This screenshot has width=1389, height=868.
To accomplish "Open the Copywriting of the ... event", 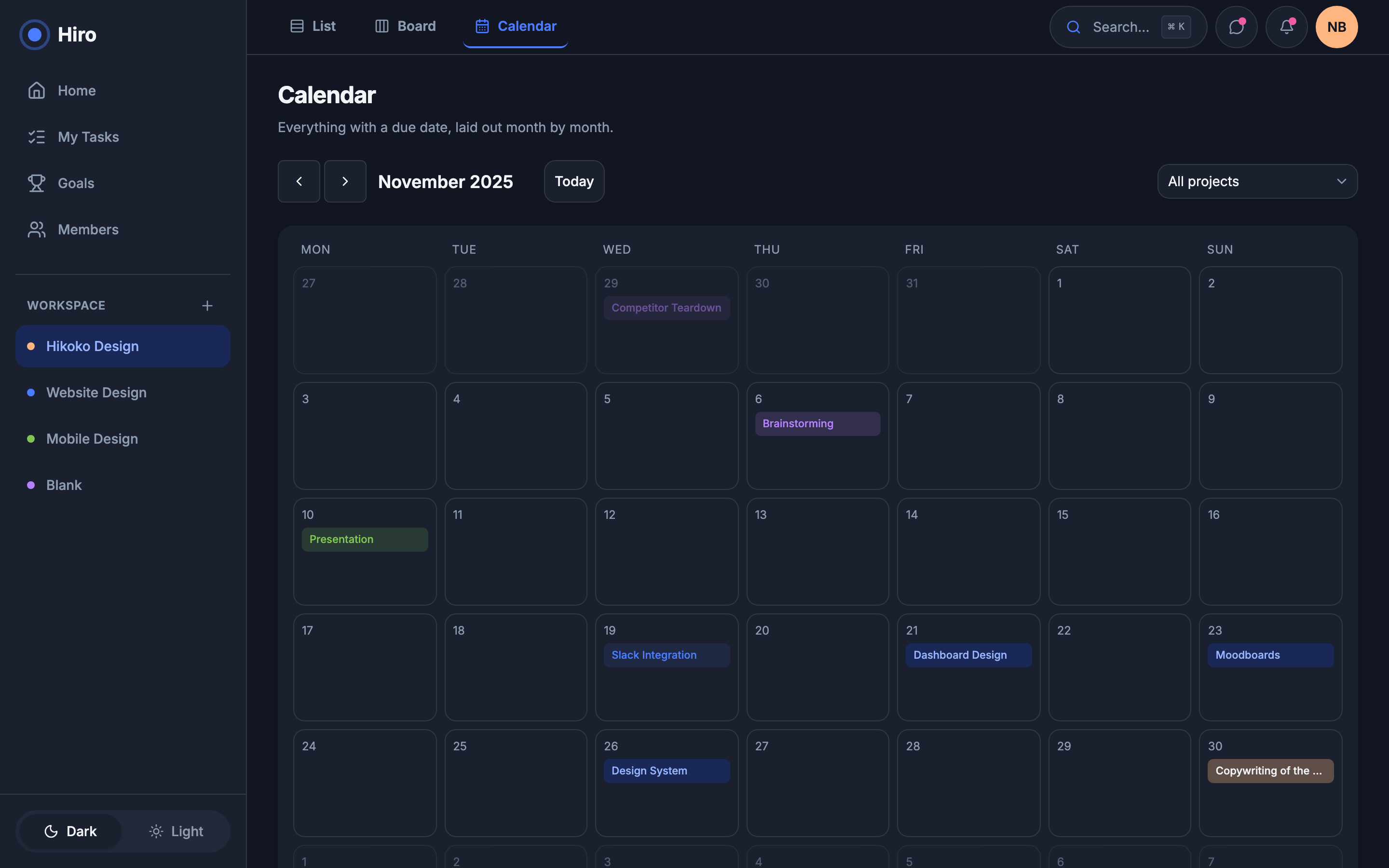I will [1270, 771].
